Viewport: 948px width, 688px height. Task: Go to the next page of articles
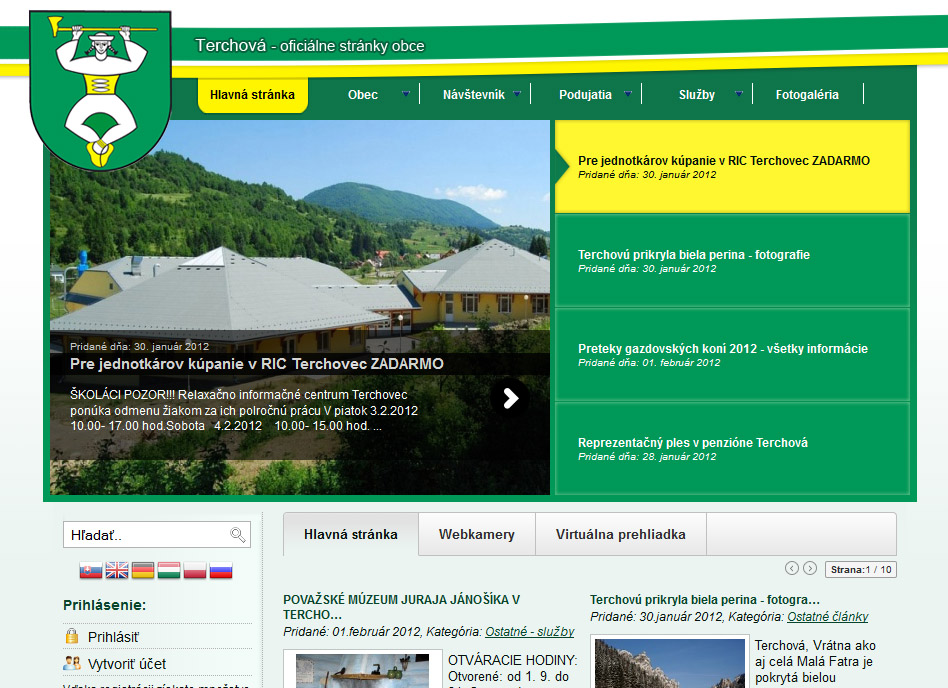coord(810,568)
